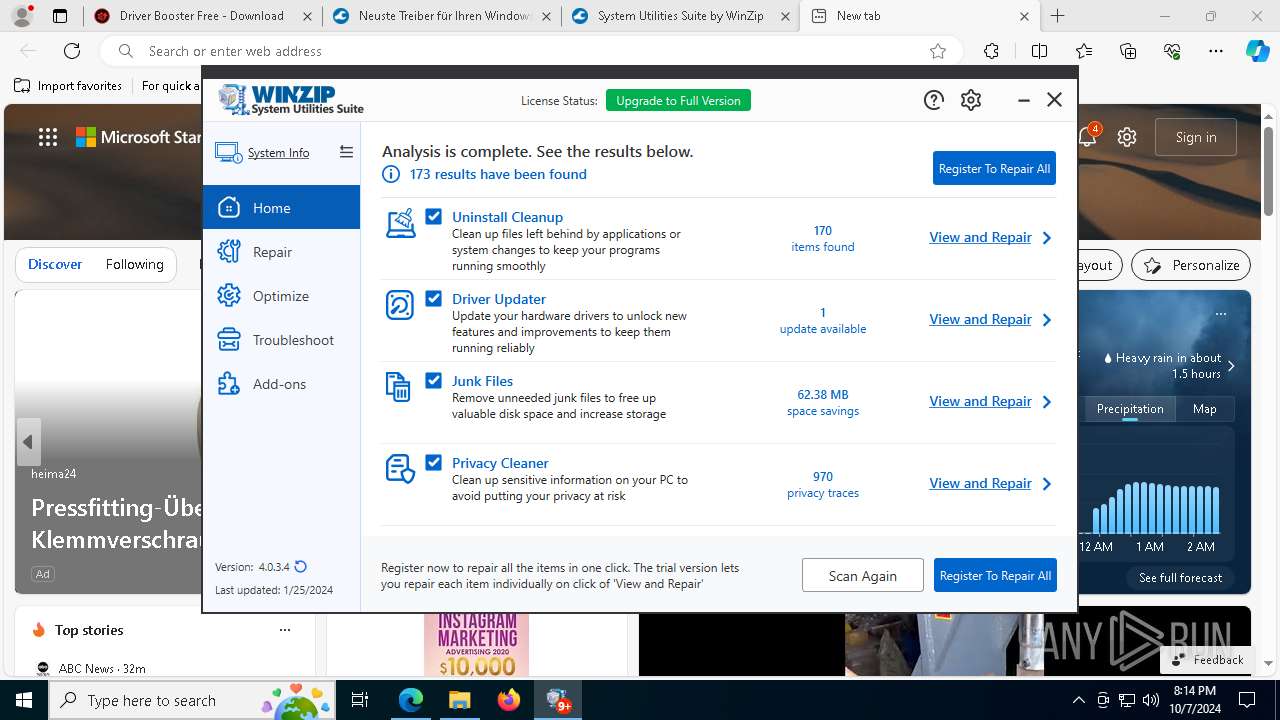The height and width of the screenshot is (720, 1280).
Task: Click bottom Register To Repair All button
Action: (x=995, y=575)
